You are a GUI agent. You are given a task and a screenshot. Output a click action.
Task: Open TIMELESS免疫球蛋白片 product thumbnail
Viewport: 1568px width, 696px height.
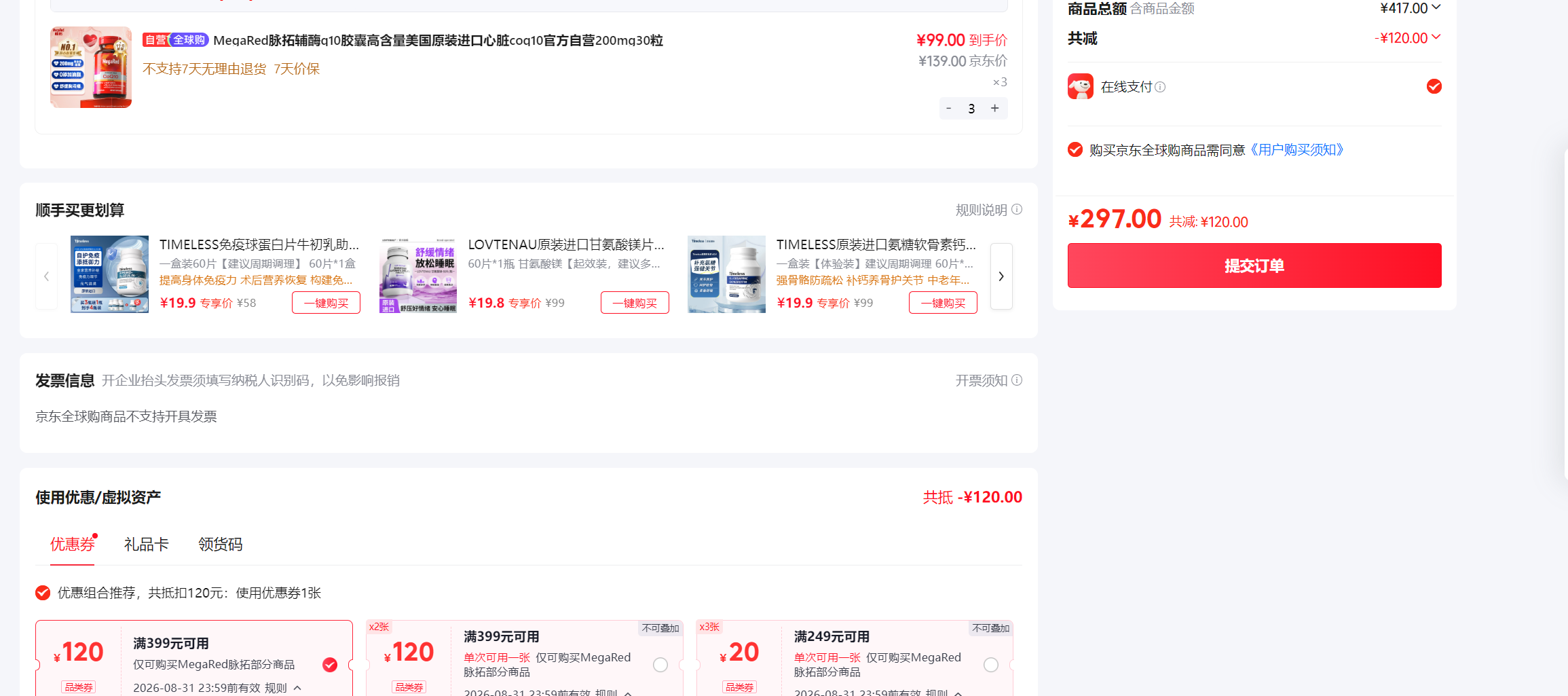pyautogui.click(x=109, y=274)
